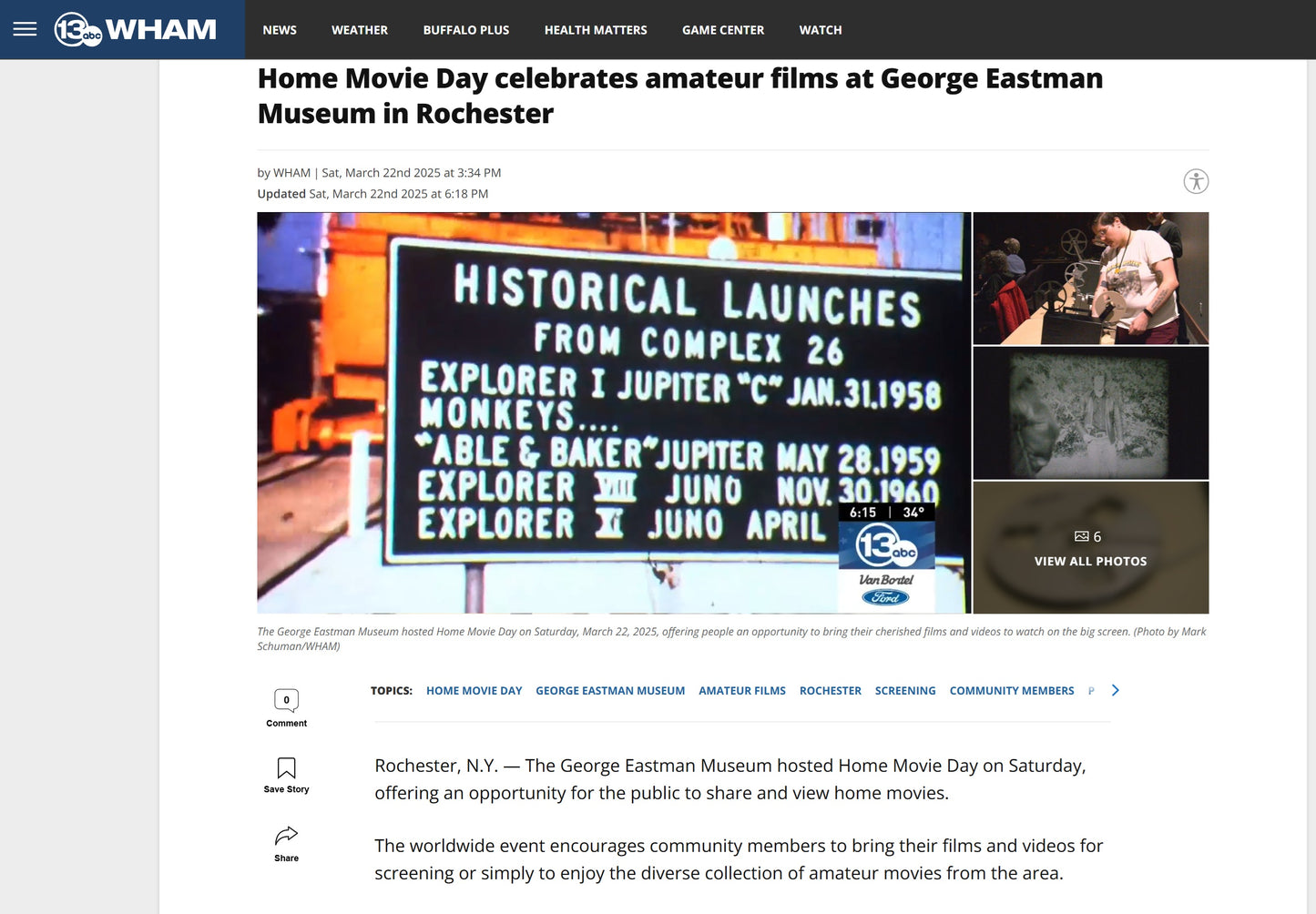The width and height of the screenshot is (1316, 914).
Task: Open the GAME CENTER page
Action: pyautogui.click(x=722, y=29)
